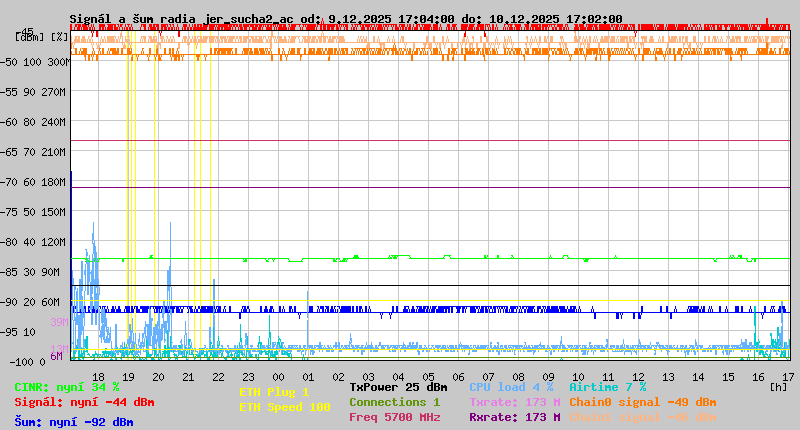Click the '240M' y-axis value
The height and width of the screenshot is (430, 800).
coord(53,122)
